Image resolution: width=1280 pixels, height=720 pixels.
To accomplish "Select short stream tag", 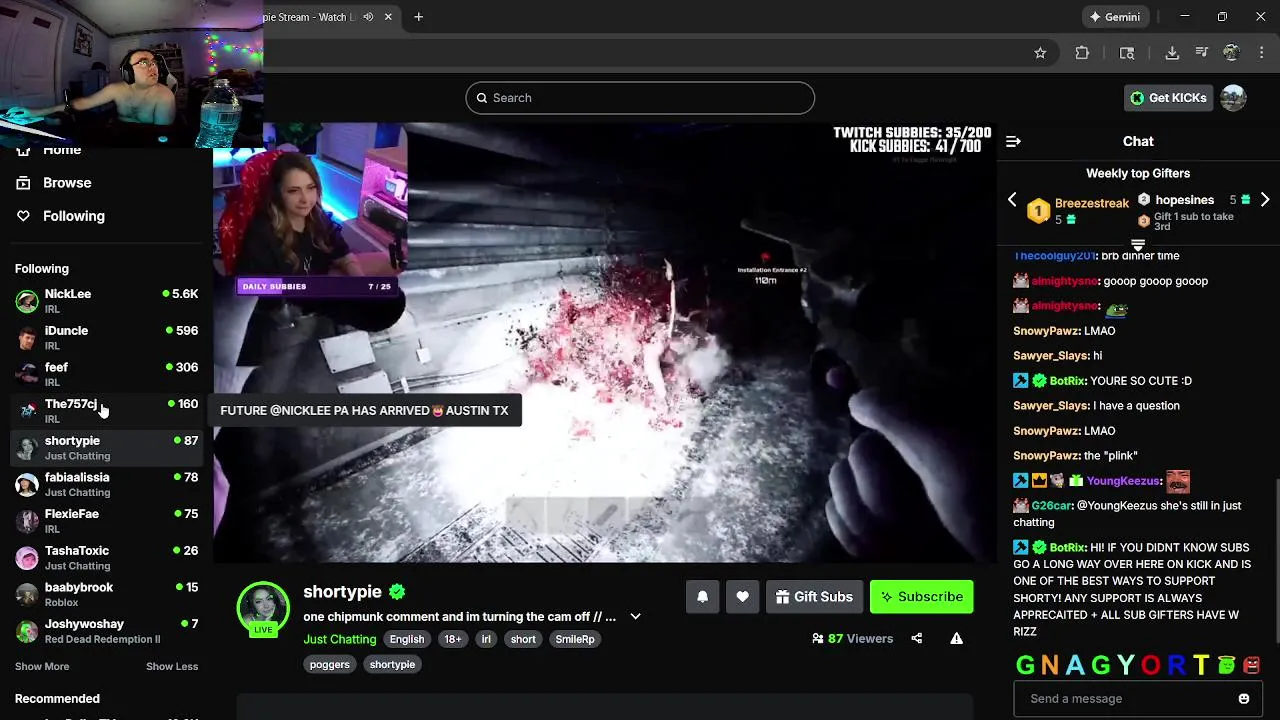I will click(x=523, y=639).
